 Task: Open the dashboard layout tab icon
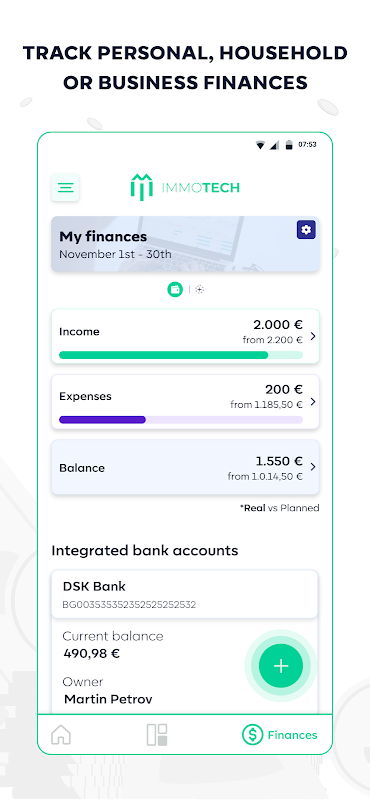(157, 735)
